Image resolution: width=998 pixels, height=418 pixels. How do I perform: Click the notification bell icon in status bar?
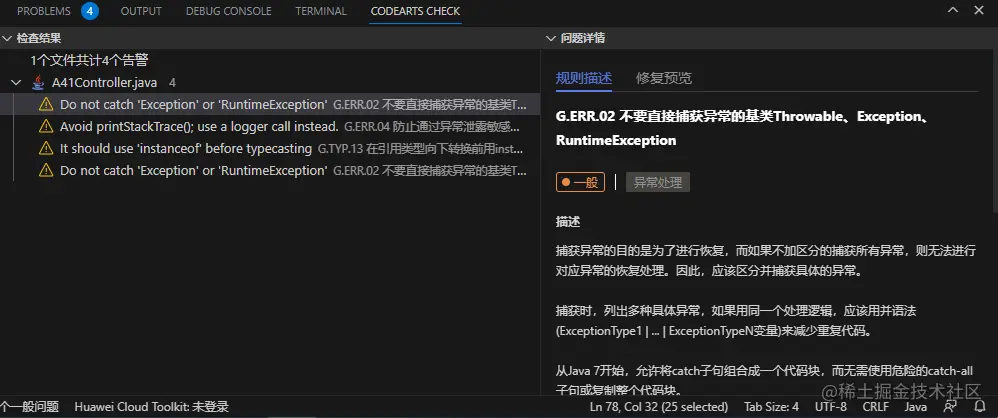980,407
